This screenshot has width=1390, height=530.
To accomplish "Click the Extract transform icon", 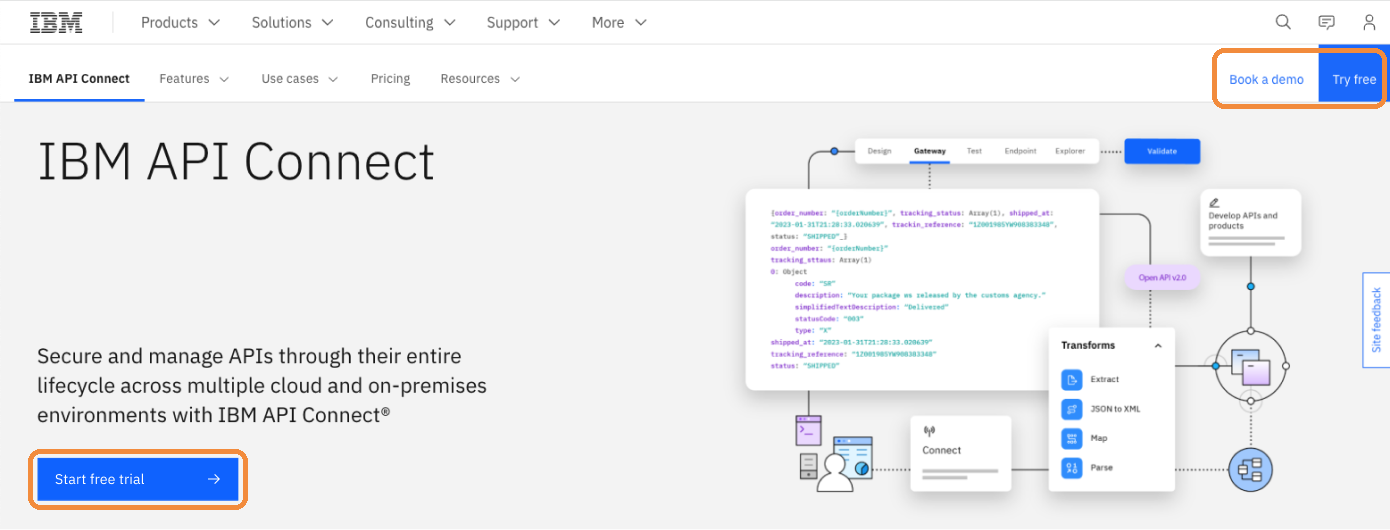I will click(1072, 380).
